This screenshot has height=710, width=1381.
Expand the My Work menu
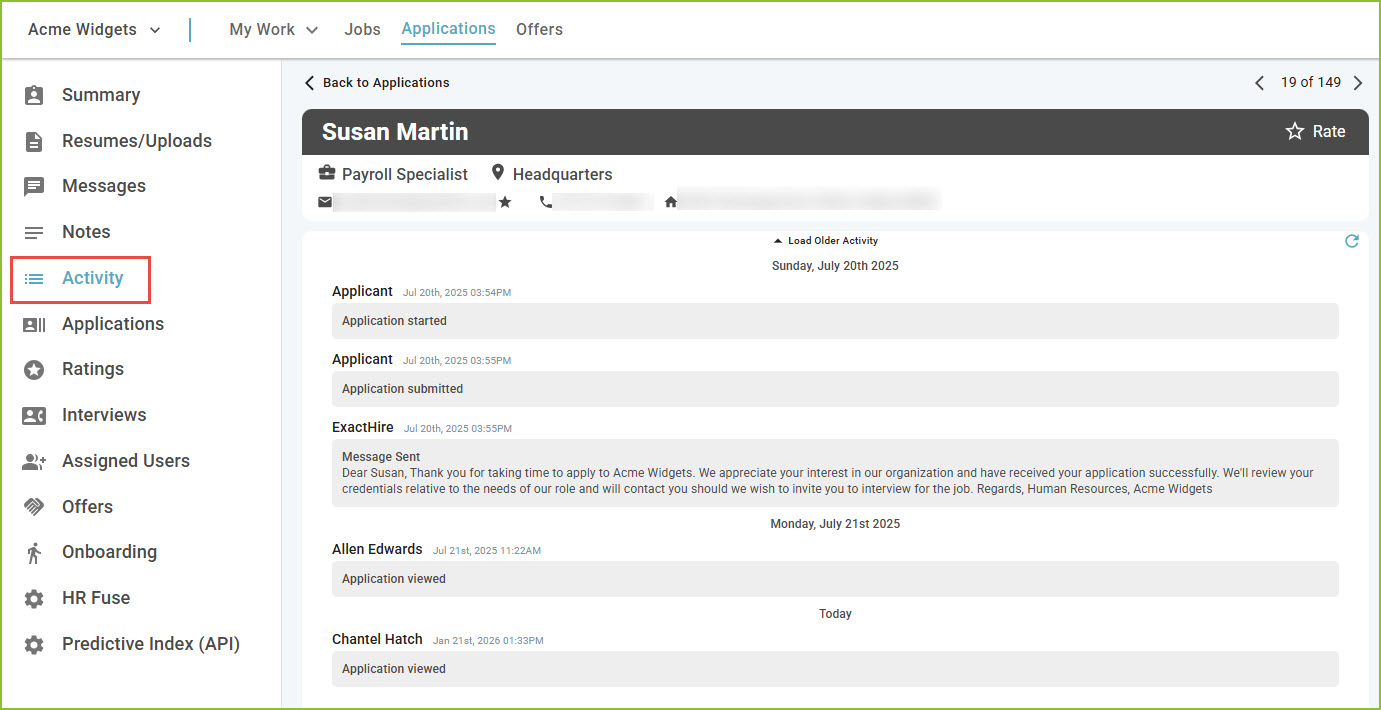tap(274, 29)
